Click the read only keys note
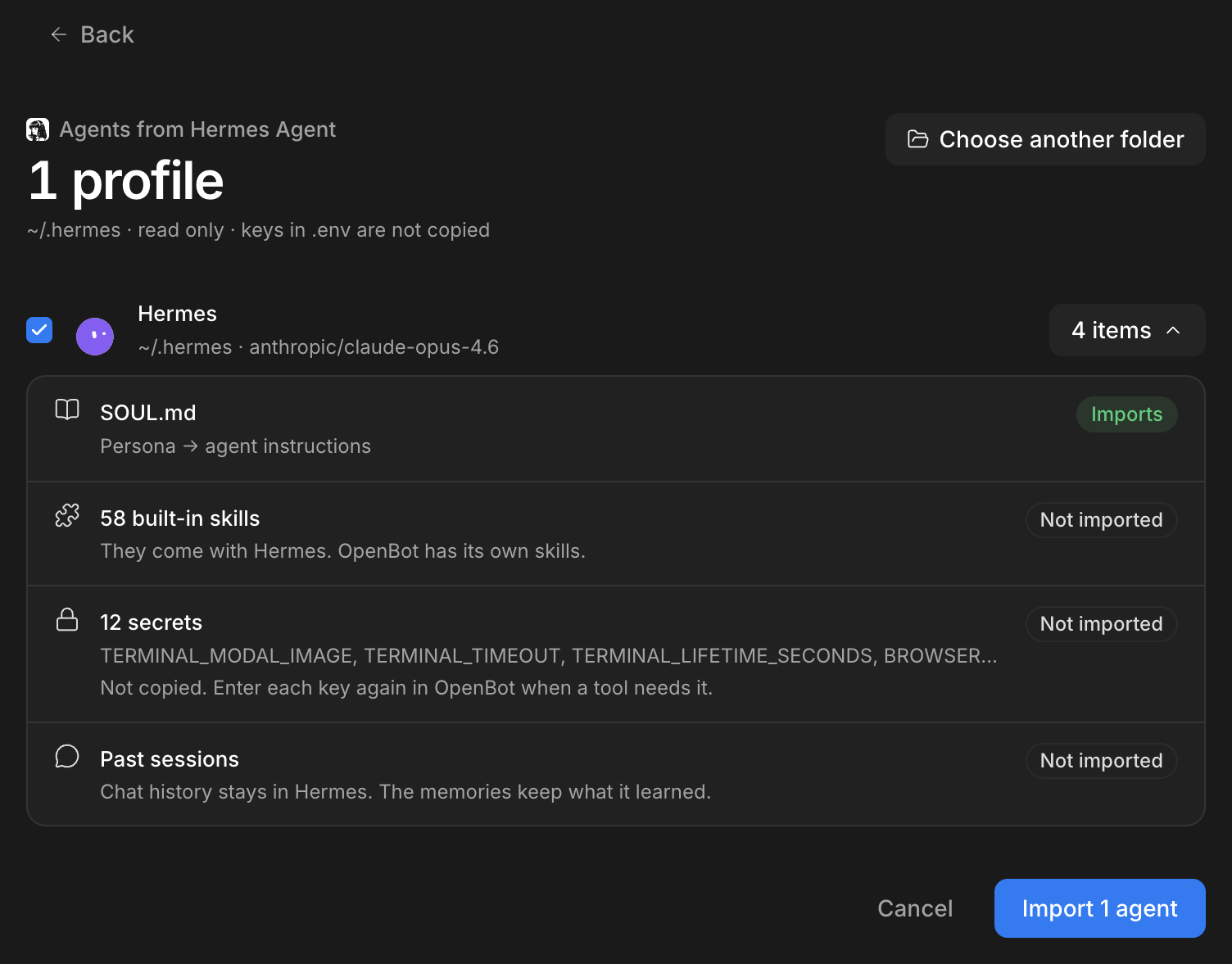Image resolution: width=1232 pixels, height=964 pixels. [x=258, y=230]
